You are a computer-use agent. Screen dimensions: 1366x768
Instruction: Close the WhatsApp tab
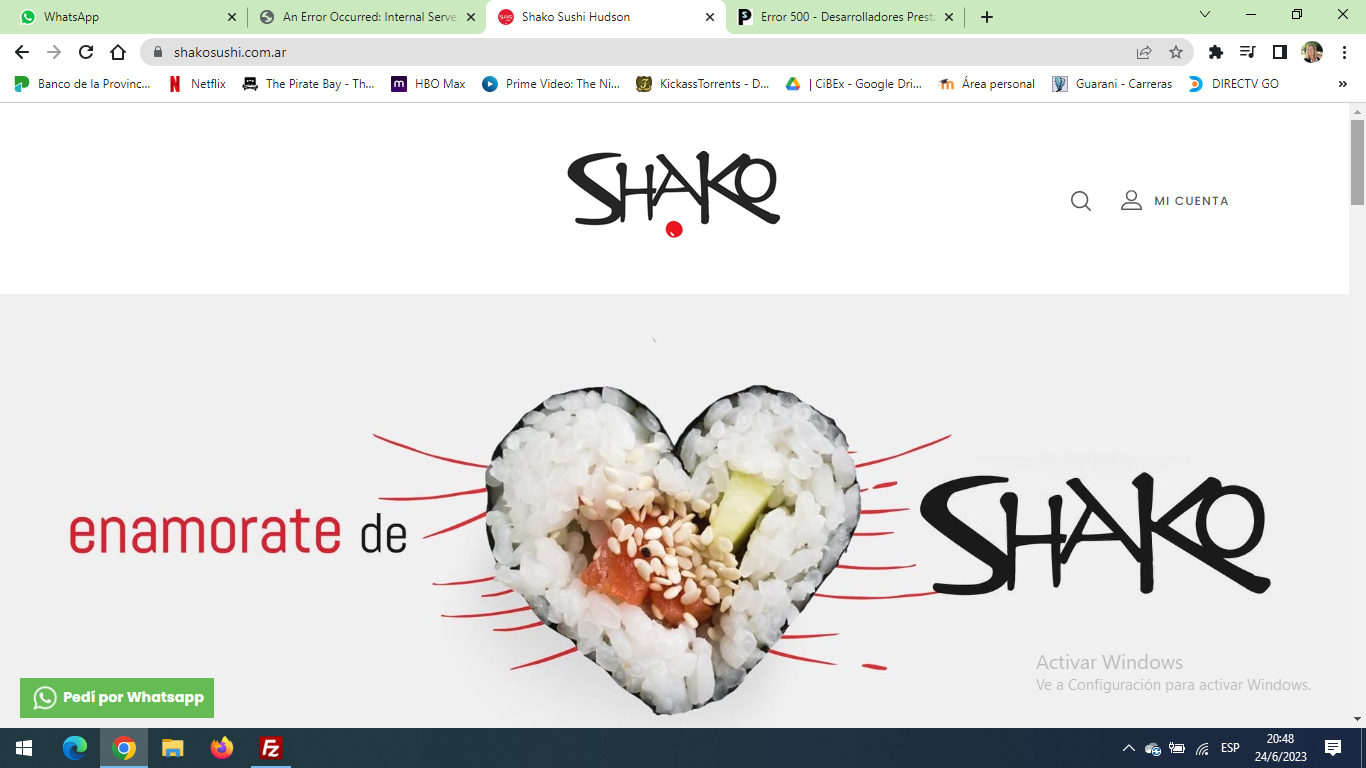[x=232, y=17]
